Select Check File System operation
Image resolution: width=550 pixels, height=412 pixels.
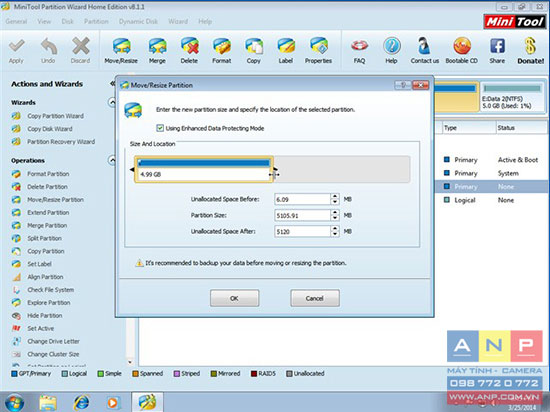point(51,290)
